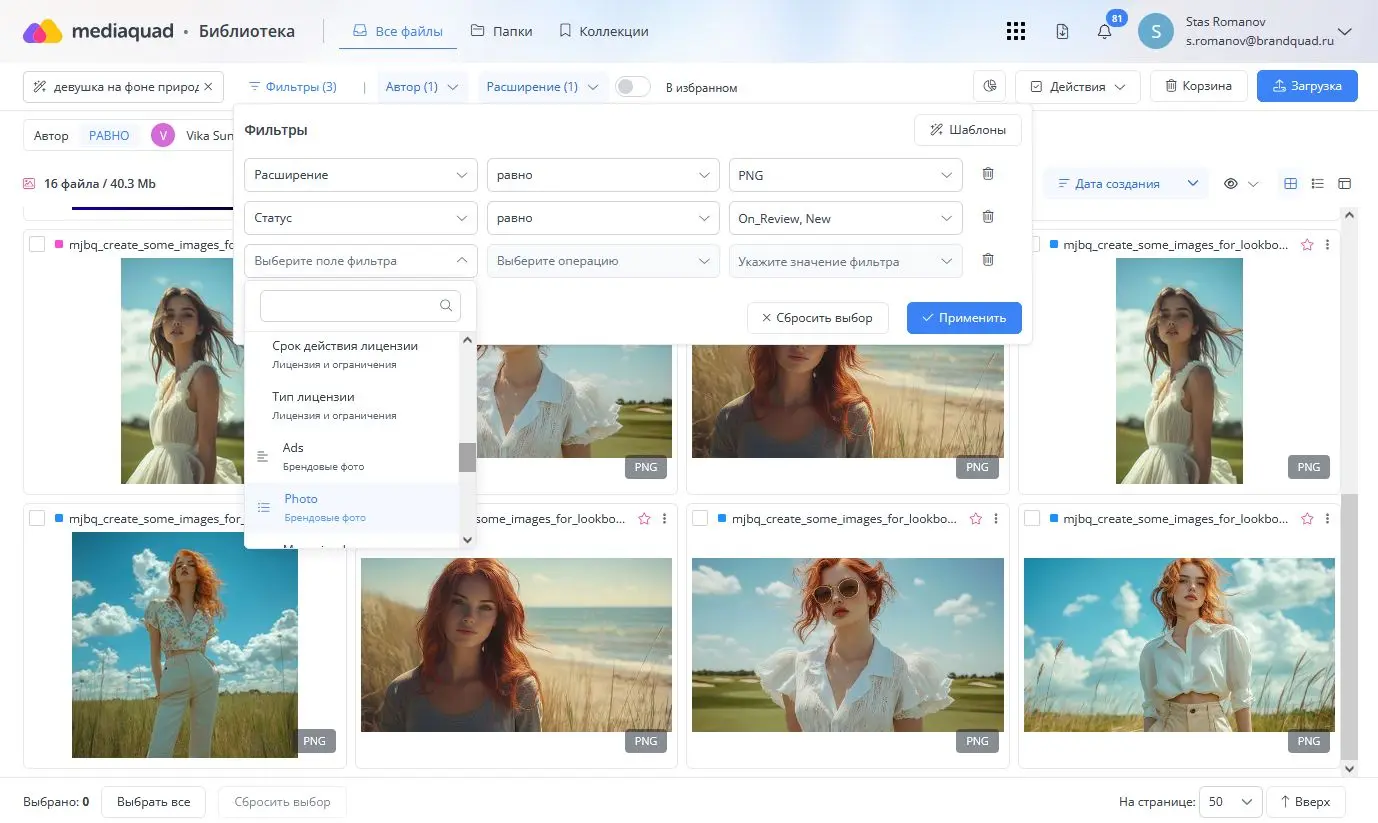This screenshot has height=823, width=1378.
Task: Open the per-page '50' dropdown
Action: click(1229, 801)
